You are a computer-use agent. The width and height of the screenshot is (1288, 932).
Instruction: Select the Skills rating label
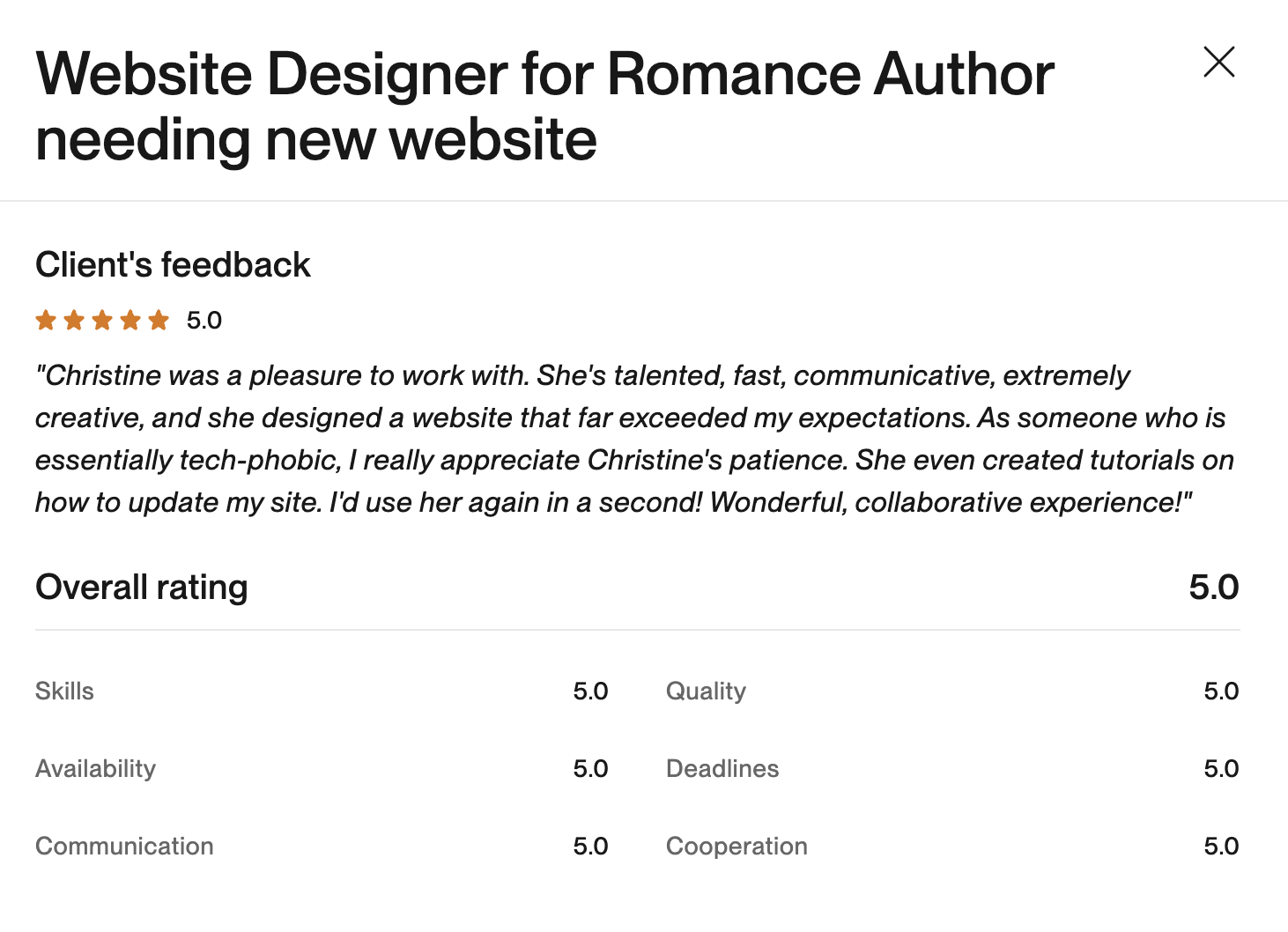coord(64,692)
